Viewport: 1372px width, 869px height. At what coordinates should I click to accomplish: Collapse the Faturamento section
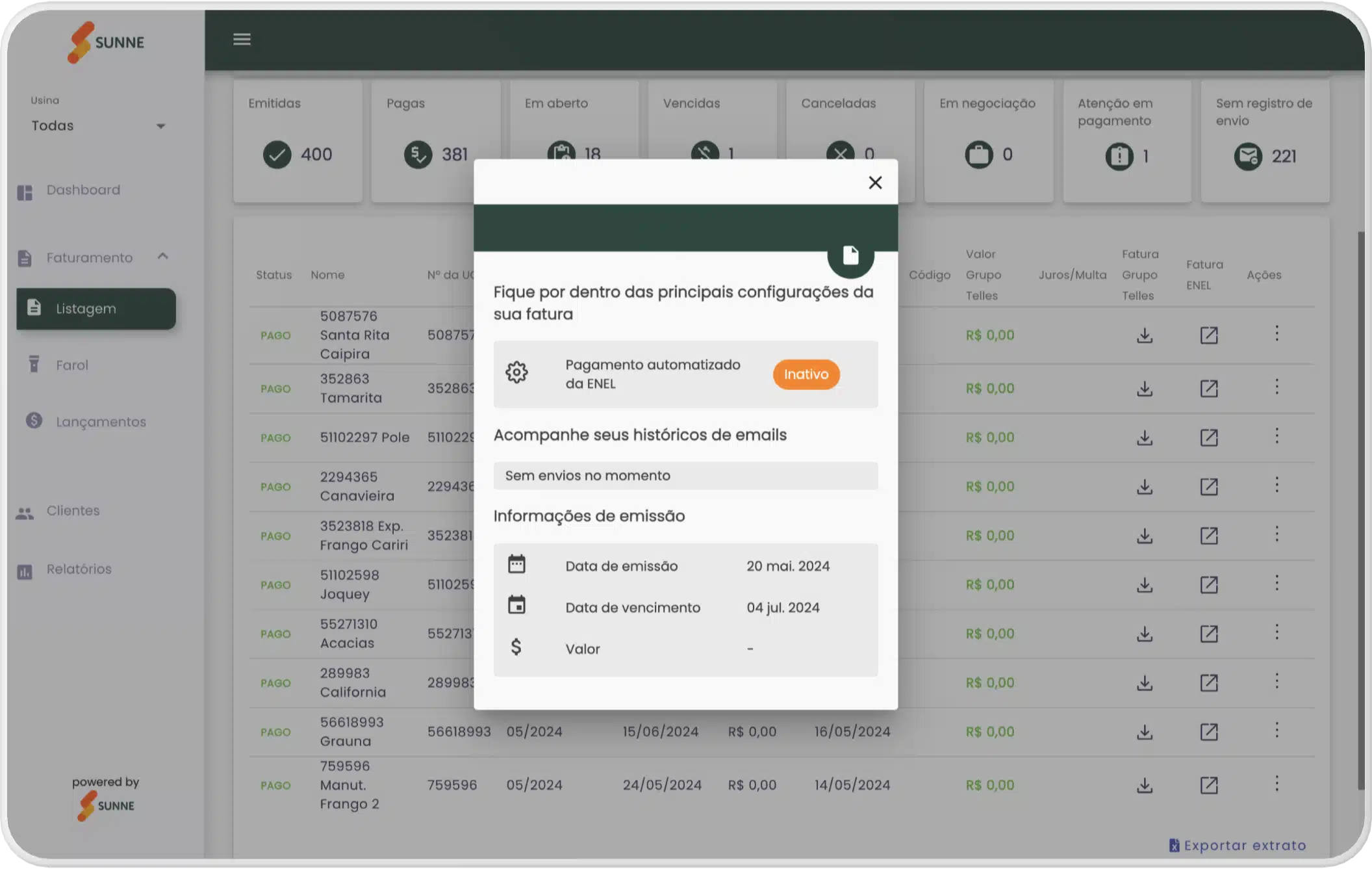(162, 257)
